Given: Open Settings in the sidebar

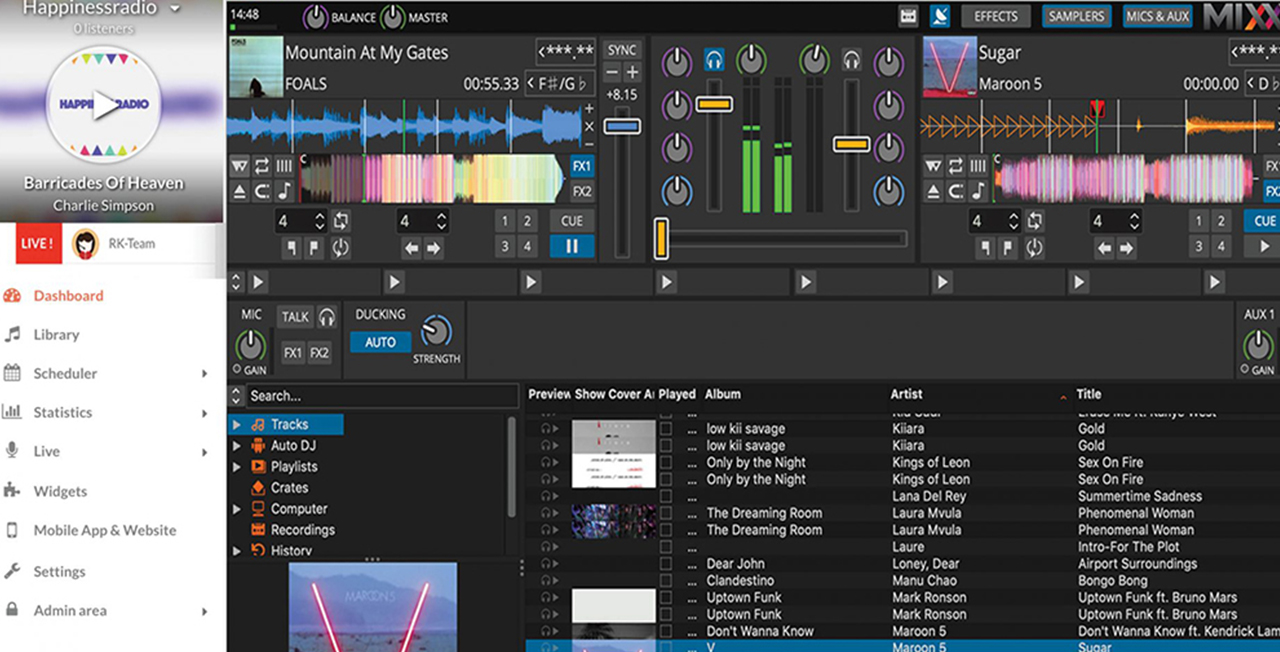Looking at the screenshot, I should click(59, 571).
